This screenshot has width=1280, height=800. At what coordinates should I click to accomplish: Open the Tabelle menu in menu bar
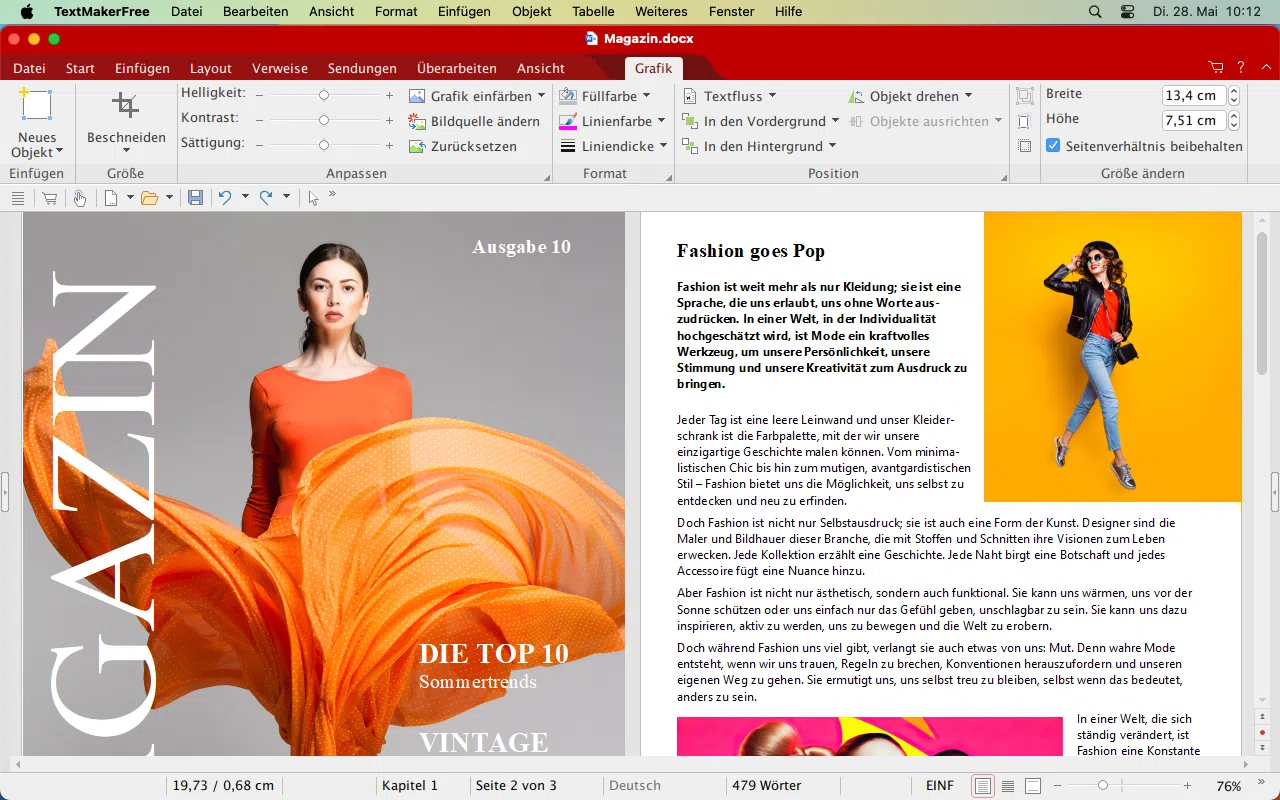pos(593,12)
